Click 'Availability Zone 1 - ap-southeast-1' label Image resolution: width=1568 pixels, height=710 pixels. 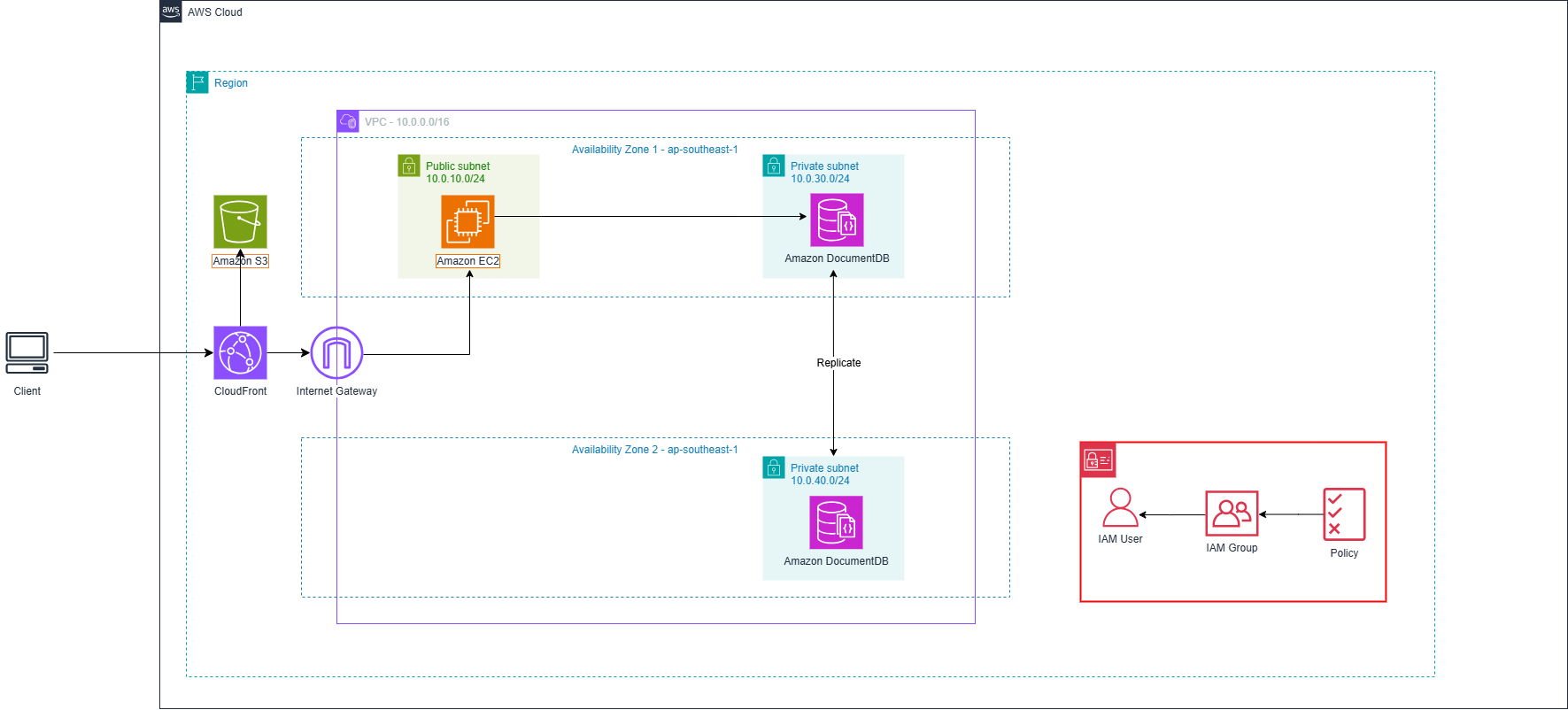[x=654, y=150]
